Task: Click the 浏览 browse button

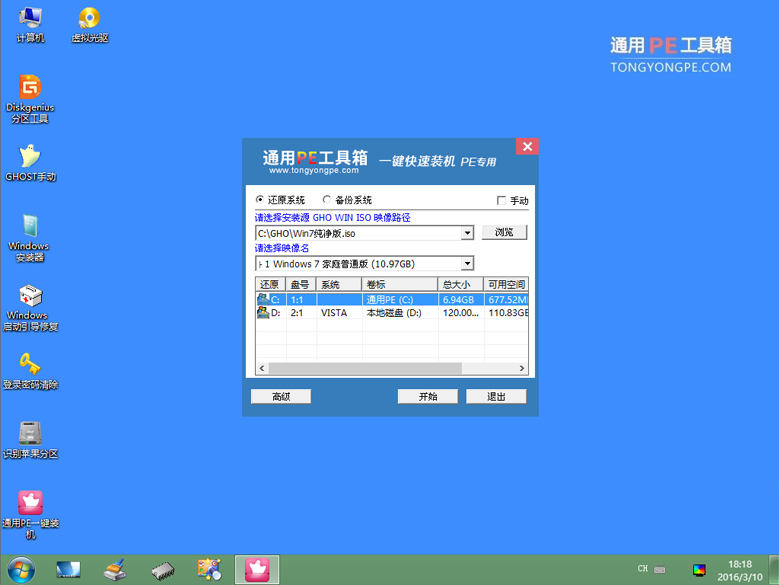Action: (504, 232)
